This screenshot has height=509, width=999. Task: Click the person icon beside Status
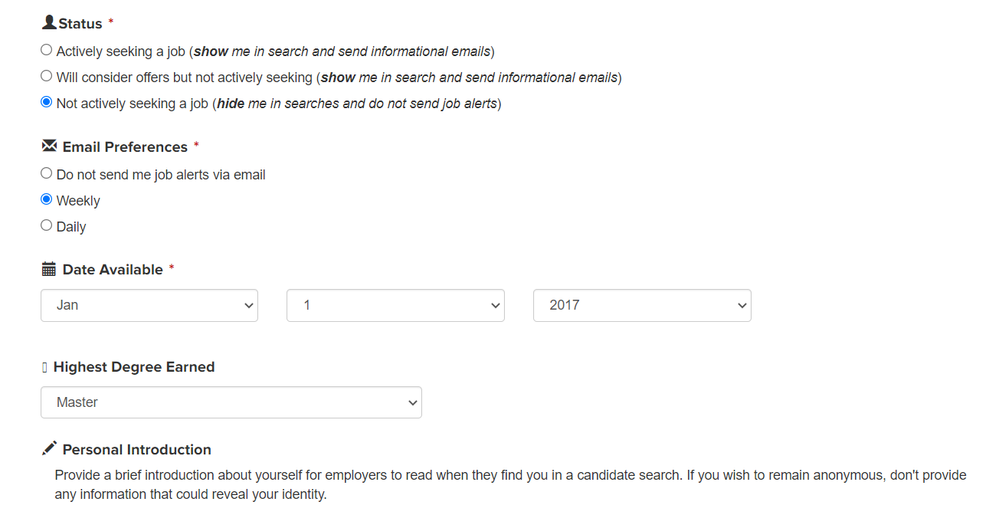[x=49, y=22]
